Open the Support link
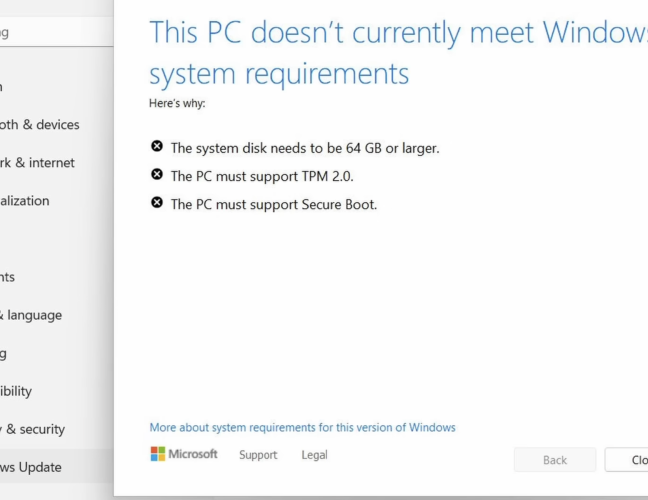This screenshot has width=648, height=500. (x=258, y=455)
